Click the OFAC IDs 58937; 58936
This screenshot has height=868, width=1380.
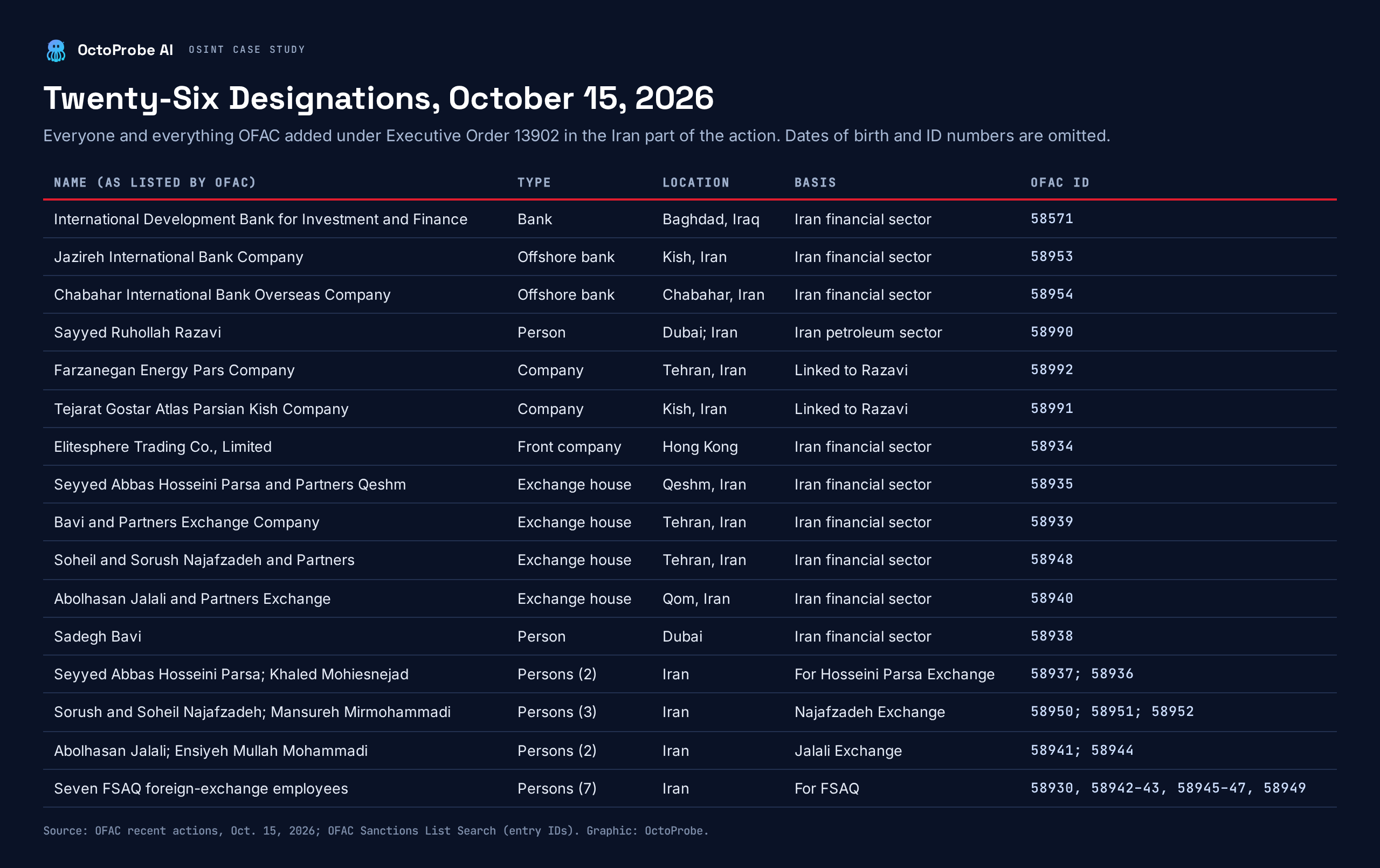[1082, 674]
